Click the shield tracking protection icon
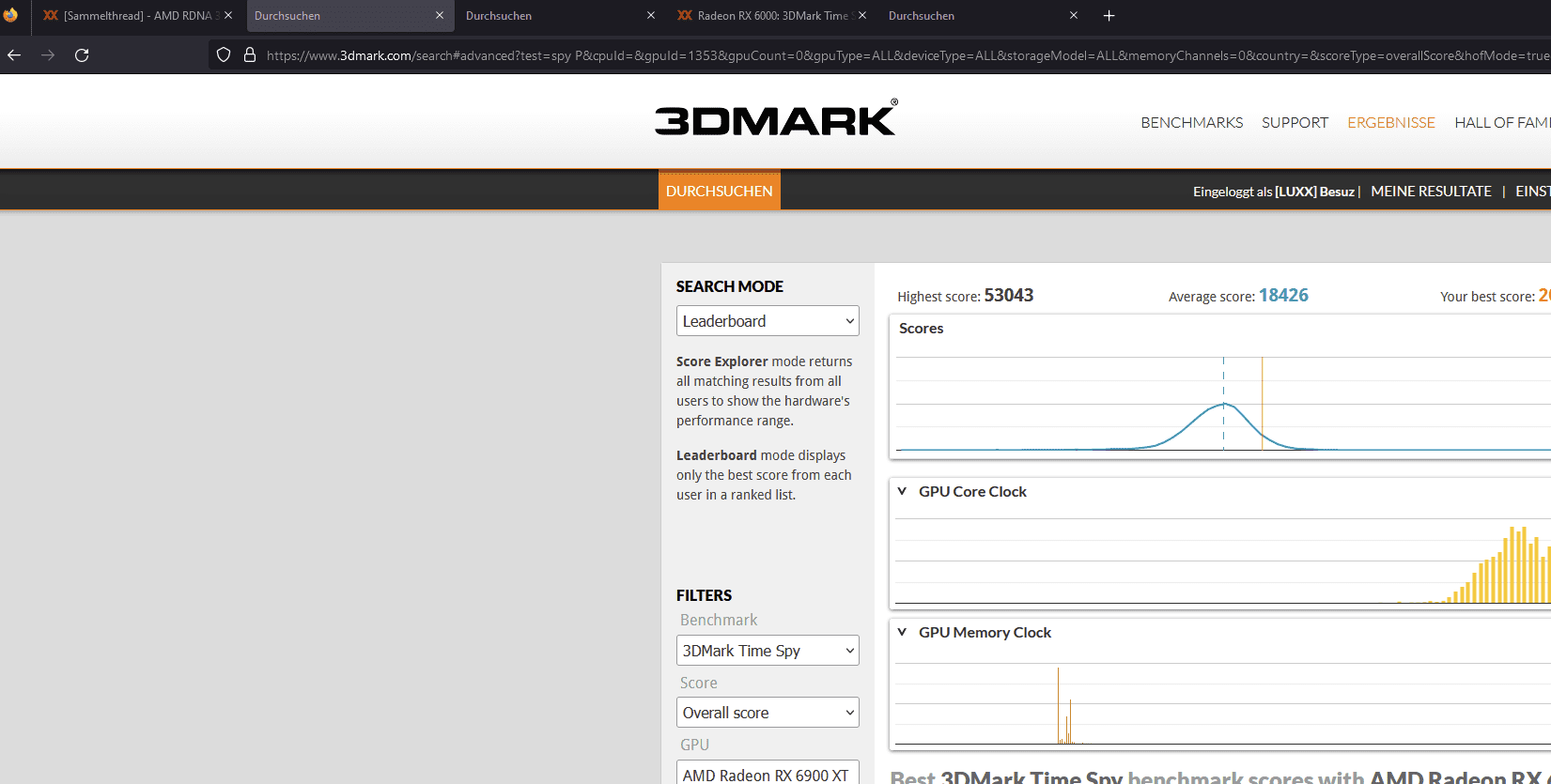 (x=224, y=55)
